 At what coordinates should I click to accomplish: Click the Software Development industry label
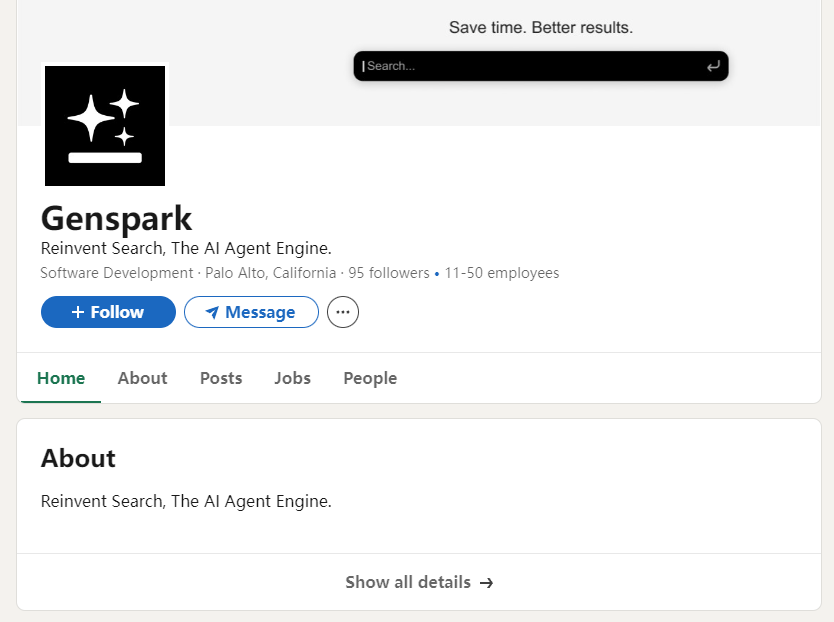(x=116, y=273)
